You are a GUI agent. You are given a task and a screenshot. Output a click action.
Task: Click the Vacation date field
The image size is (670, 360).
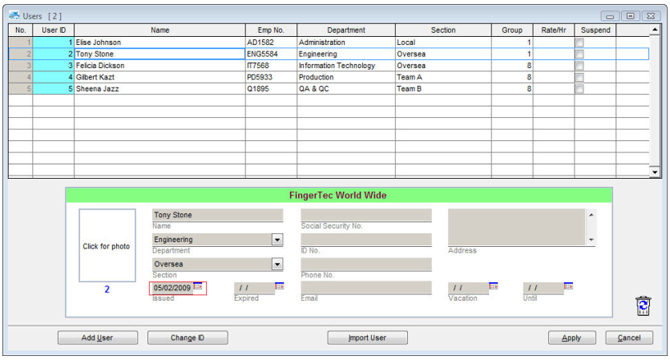[468, 288]
